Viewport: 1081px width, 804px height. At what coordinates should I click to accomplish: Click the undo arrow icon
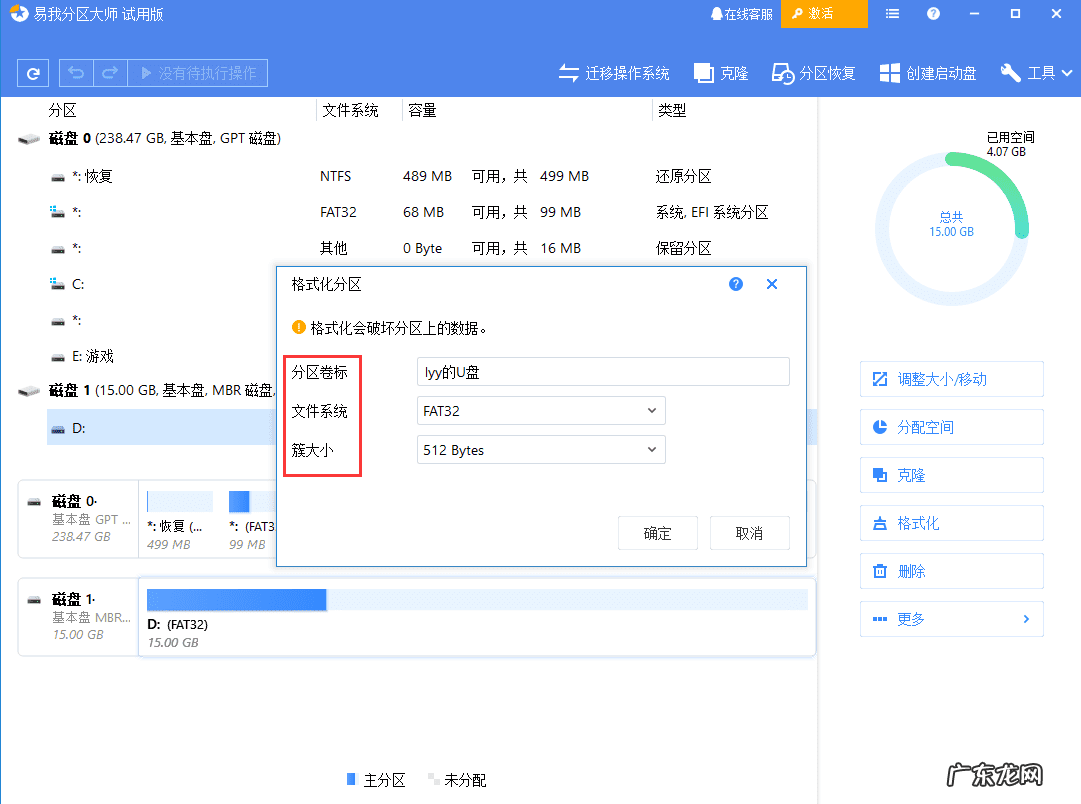[77, 73]
